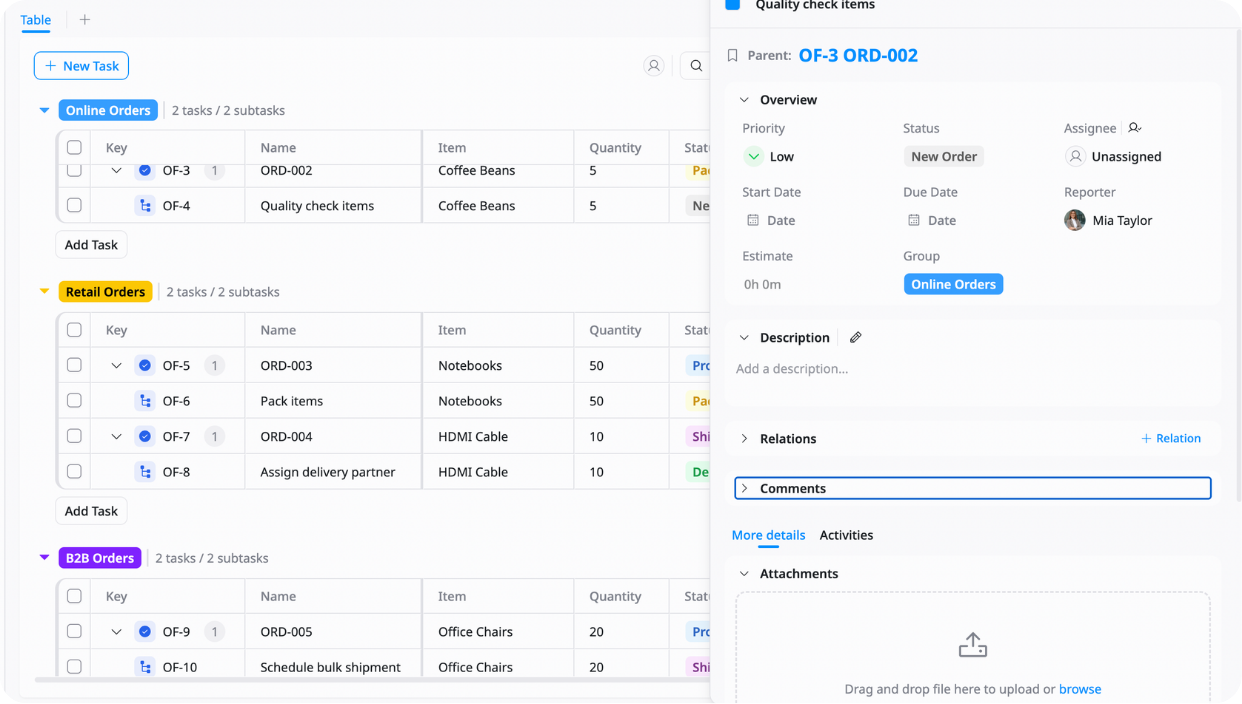Click the add Relation link
The image size is (1242, 704).
pos(1171,438)
